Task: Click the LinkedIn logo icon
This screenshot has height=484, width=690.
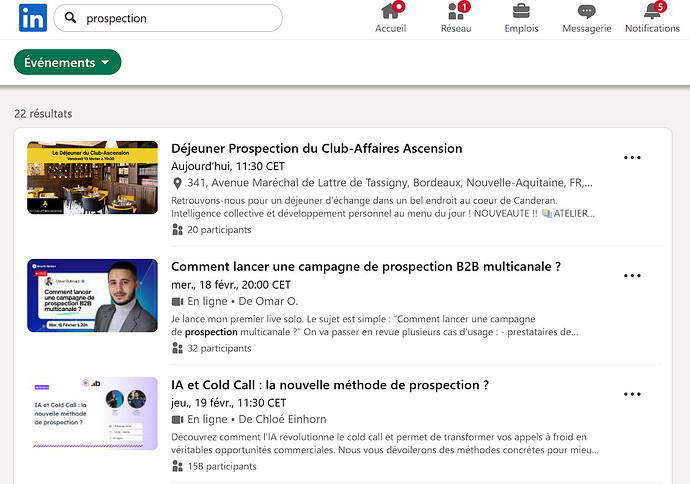Action: click(32, 18)
